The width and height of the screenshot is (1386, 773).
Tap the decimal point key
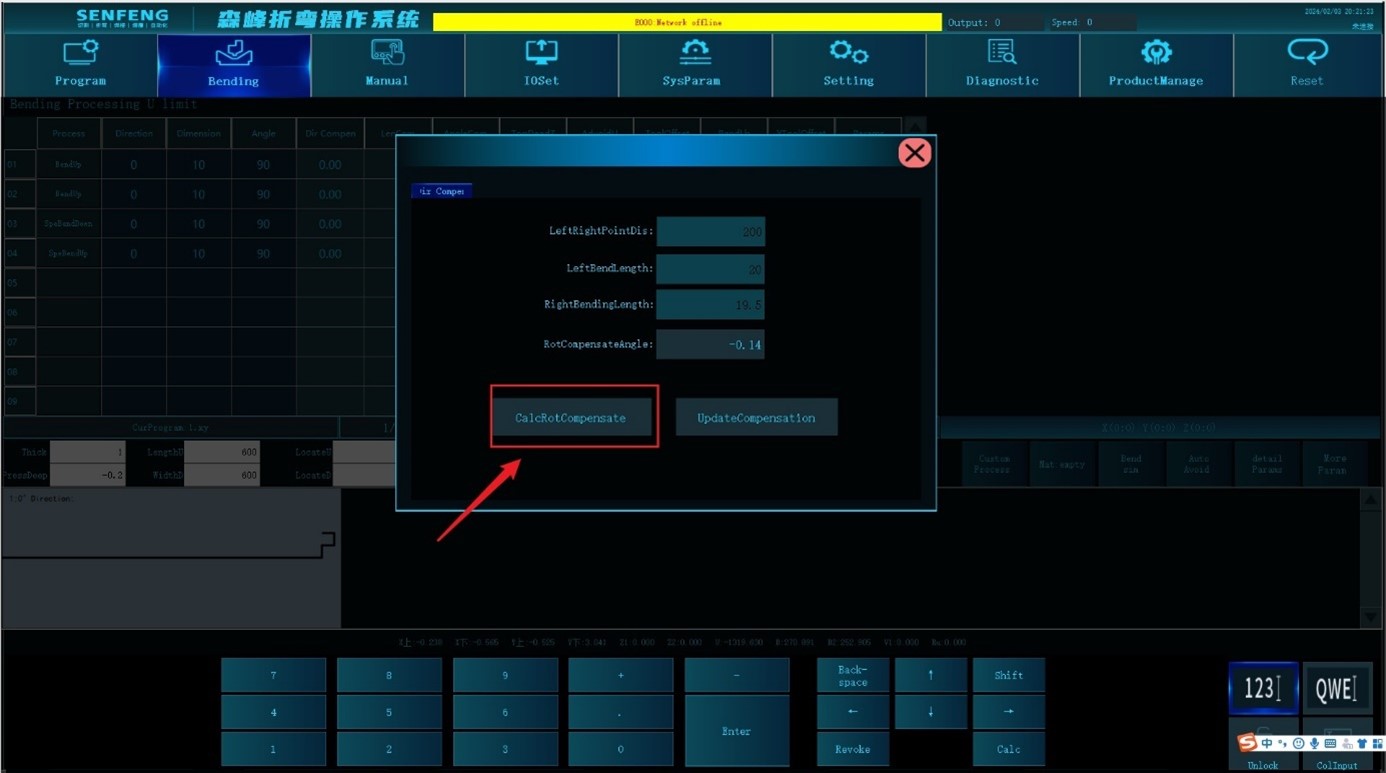point(621,712)
